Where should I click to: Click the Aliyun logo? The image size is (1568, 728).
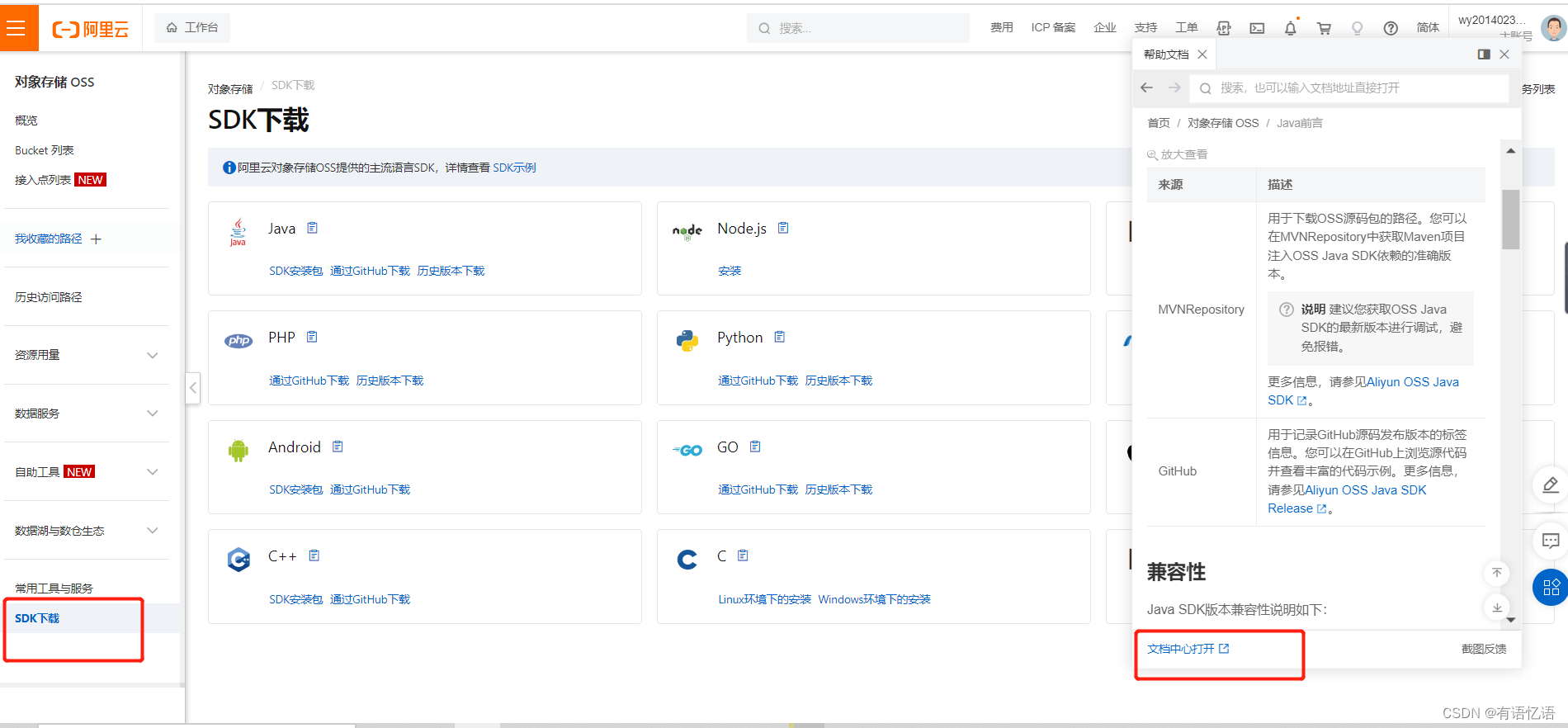[91, 29]
